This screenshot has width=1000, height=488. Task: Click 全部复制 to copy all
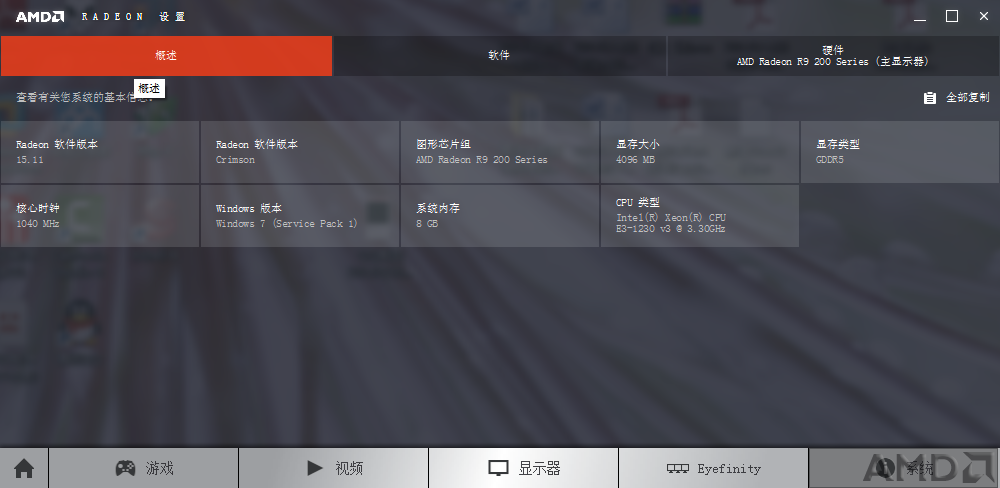(x=967, y=98)
